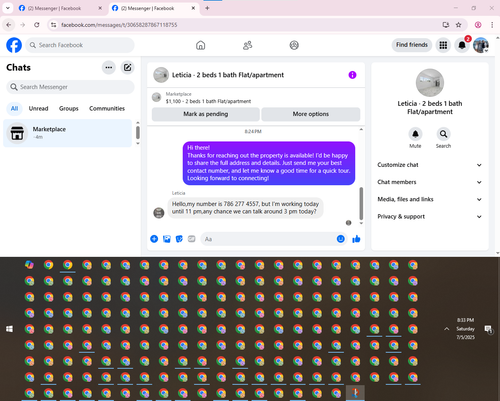The image size is (500, 401).
Task: Show hidden tray icons chevron
Action: (x=446, y=329)
